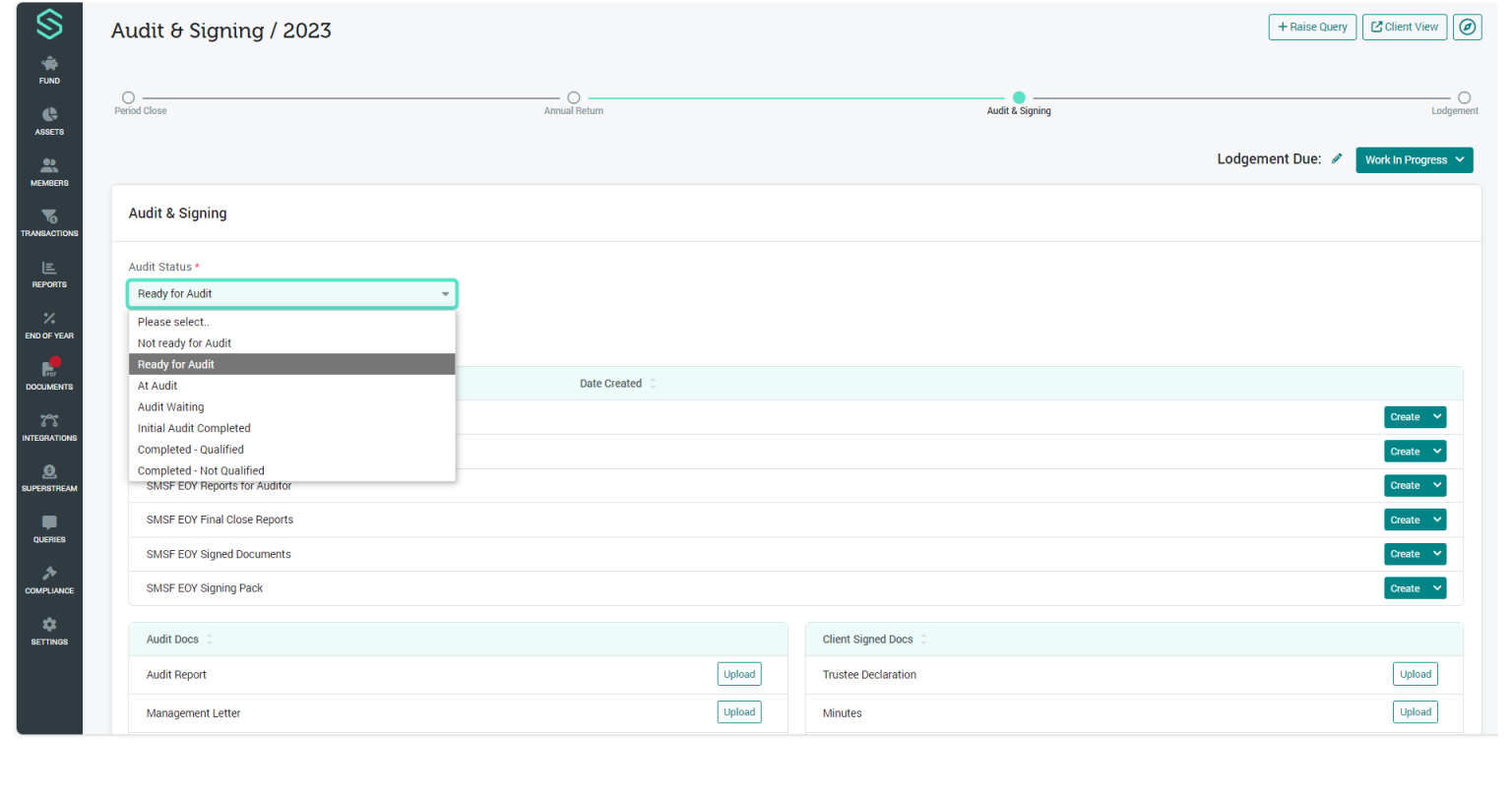Select the Annual Return step circle

(574, 97)
